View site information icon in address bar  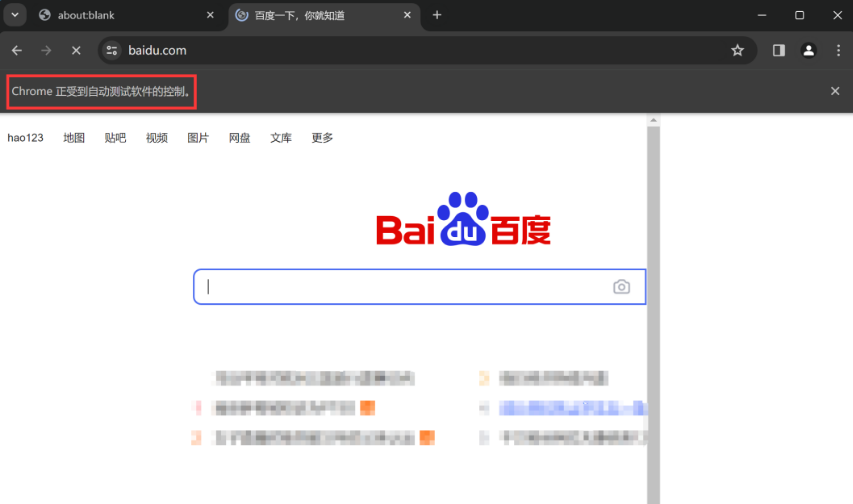click(x=112, y=51)
